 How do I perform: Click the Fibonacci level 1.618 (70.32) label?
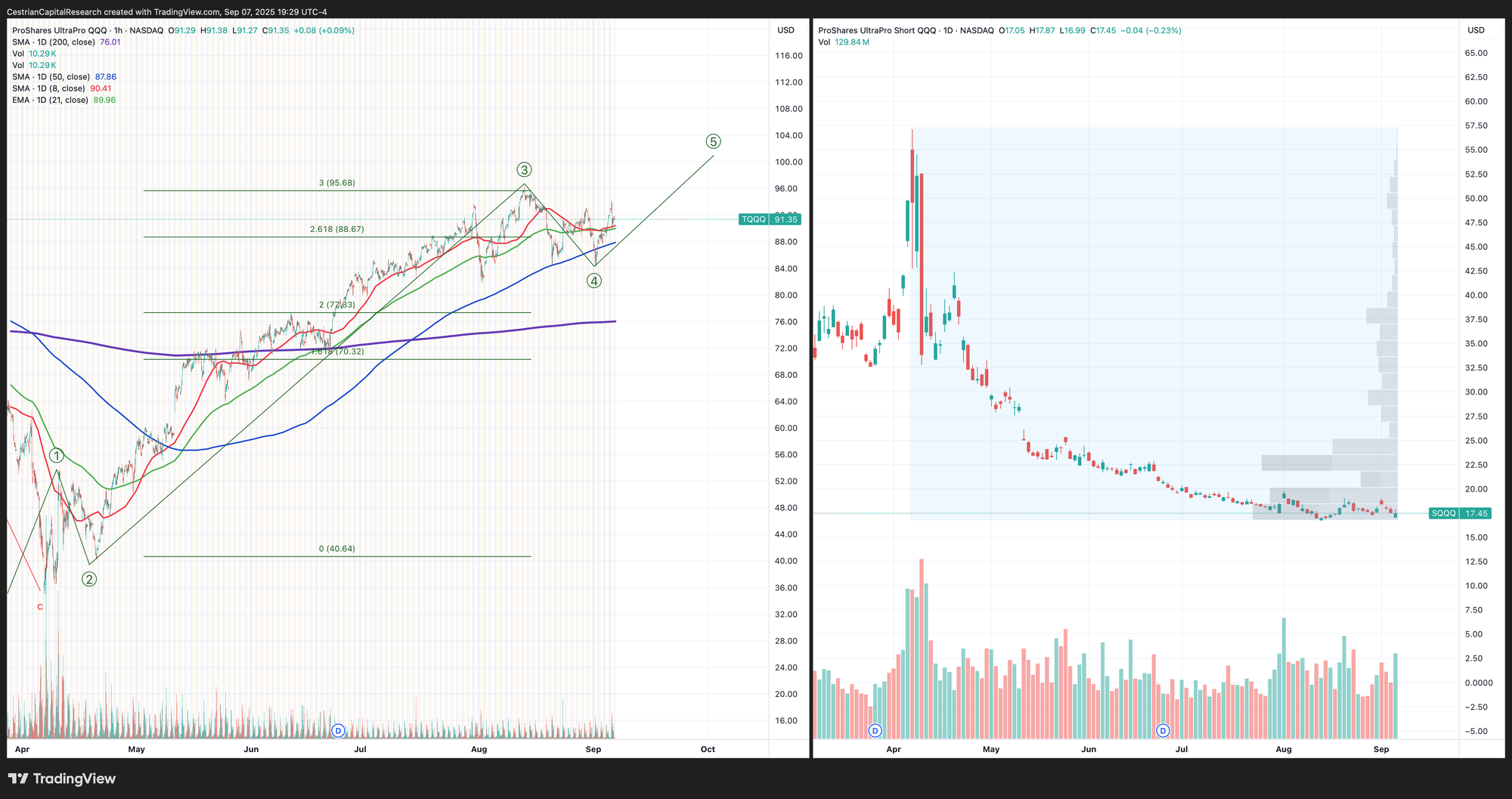(x=337, y=351)
